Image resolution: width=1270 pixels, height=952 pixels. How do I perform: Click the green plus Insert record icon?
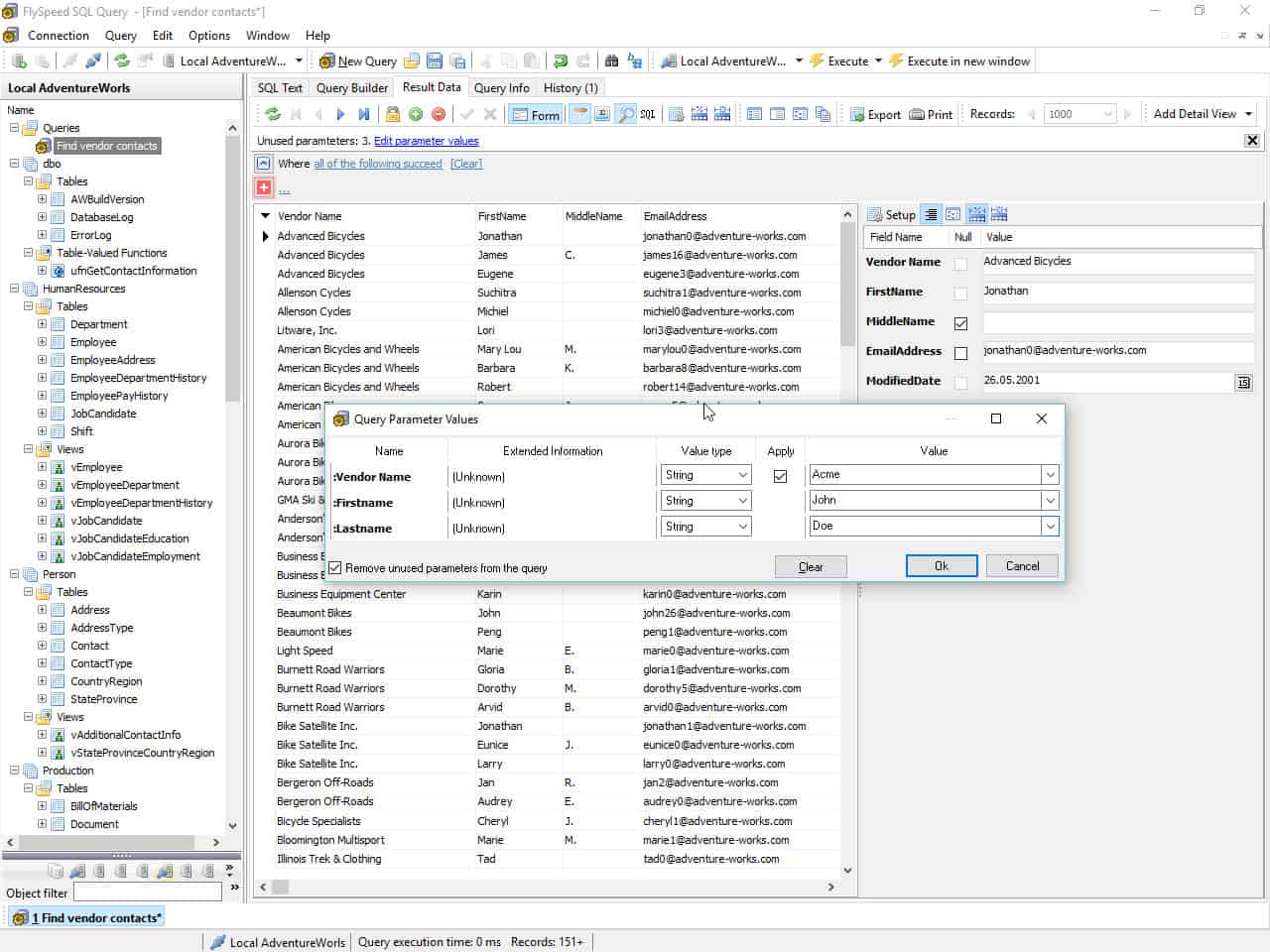point(417,114)
